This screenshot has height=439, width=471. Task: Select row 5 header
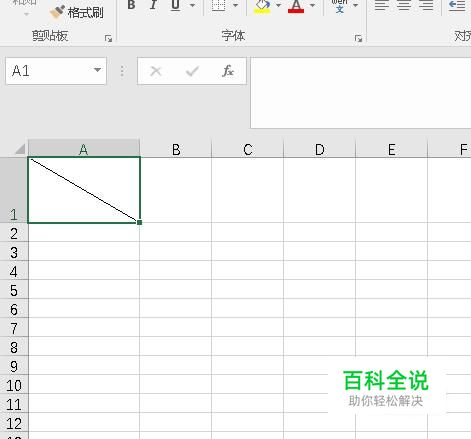(14, 290)
